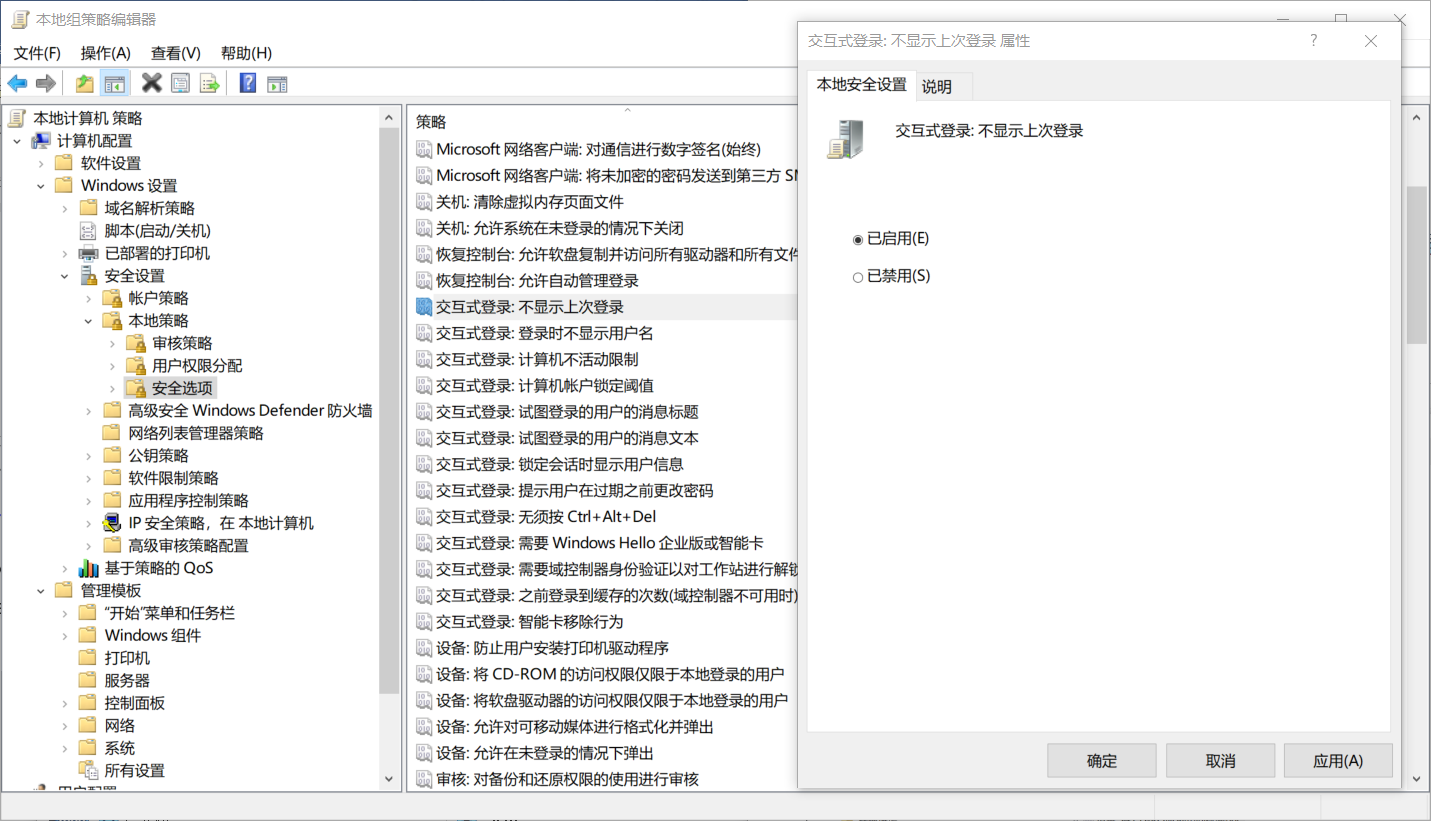Click the 脚本(启动/关机) script icon in the tree
1431x821 pixels.
coord(90,231)
